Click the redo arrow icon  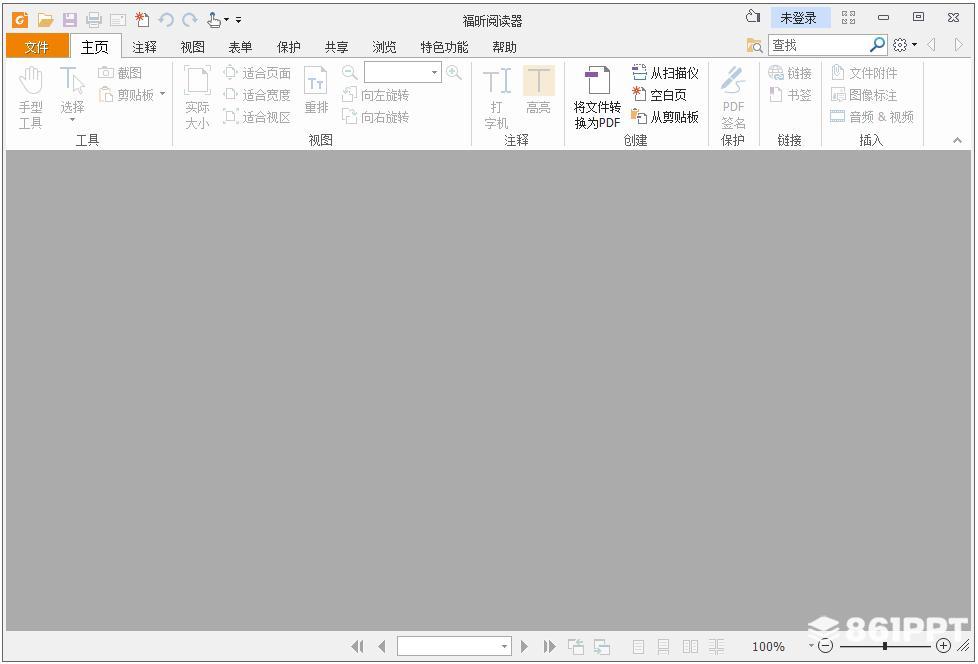pos(190,20)
